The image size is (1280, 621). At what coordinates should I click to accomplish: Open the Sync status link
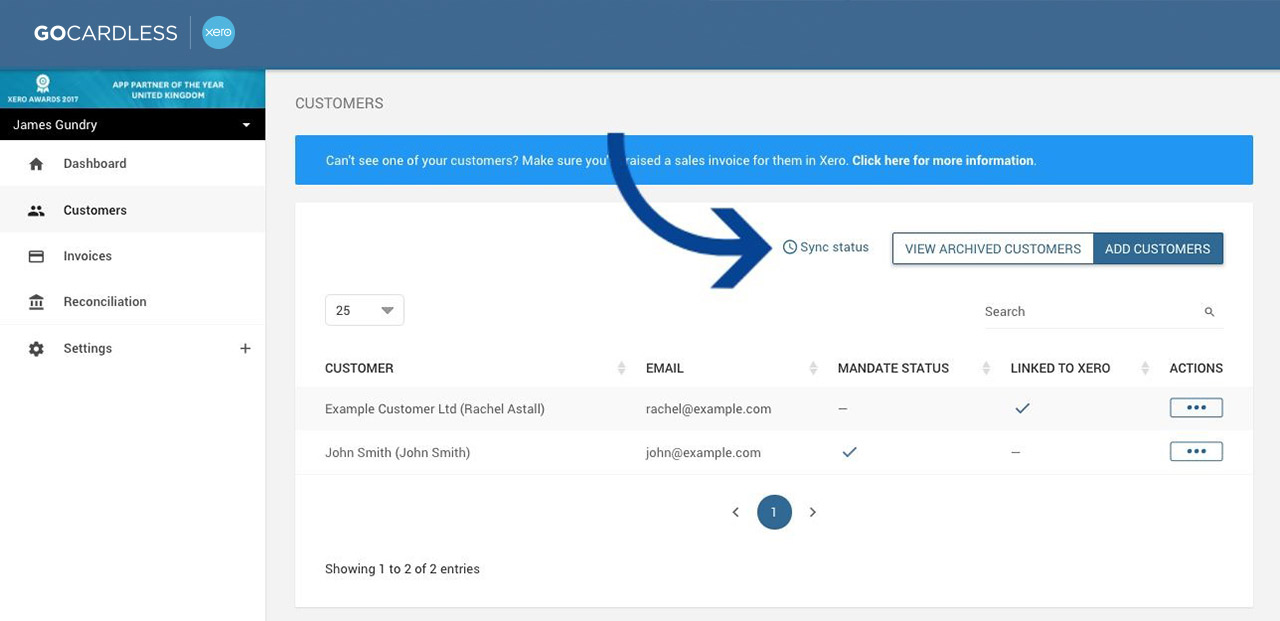(825, 247)
